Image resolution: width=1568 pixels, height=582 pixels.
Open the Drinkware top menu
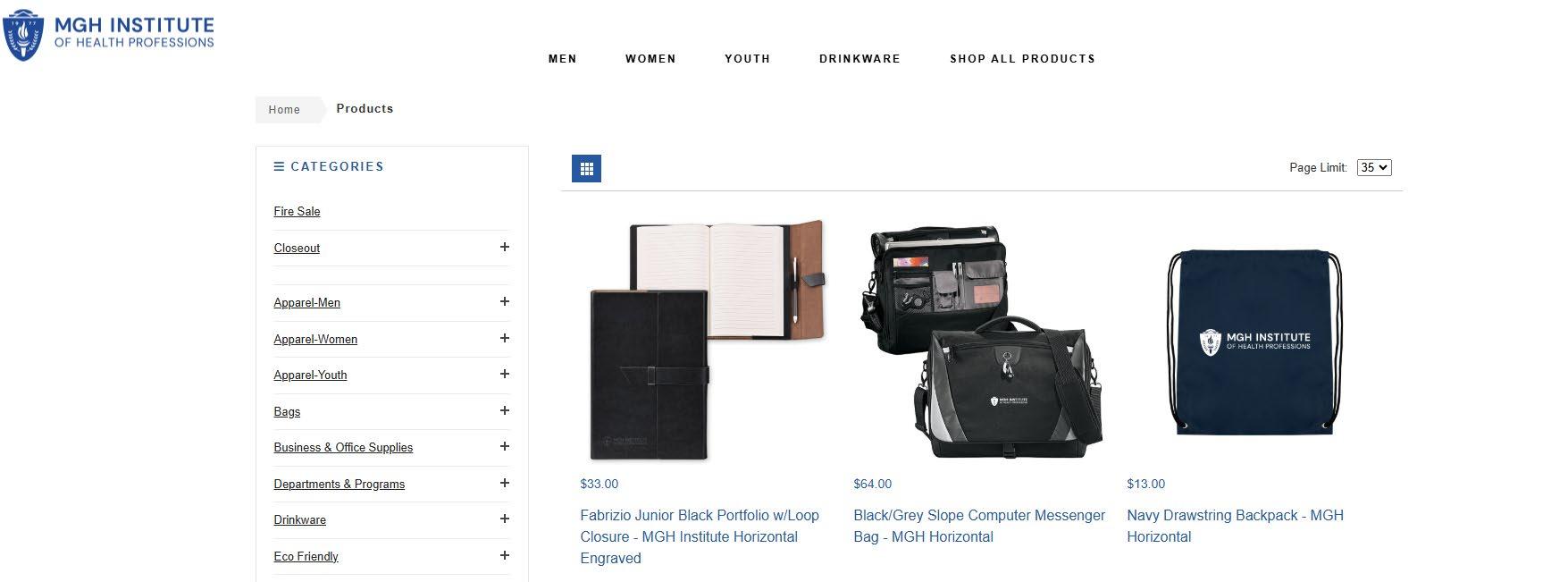859,59
